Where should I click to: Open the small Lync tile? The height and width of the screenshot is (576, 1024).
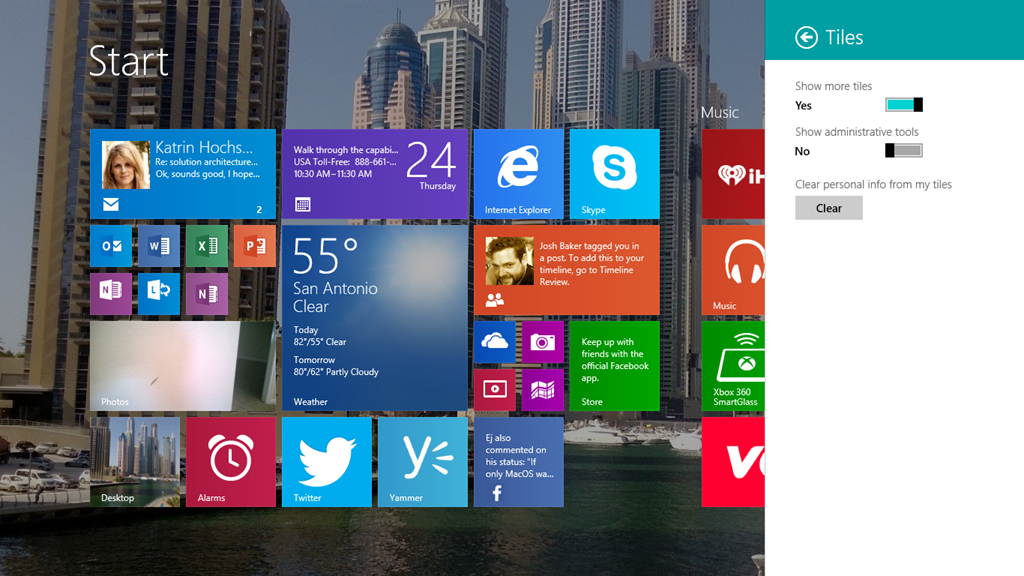pos(159,294)
